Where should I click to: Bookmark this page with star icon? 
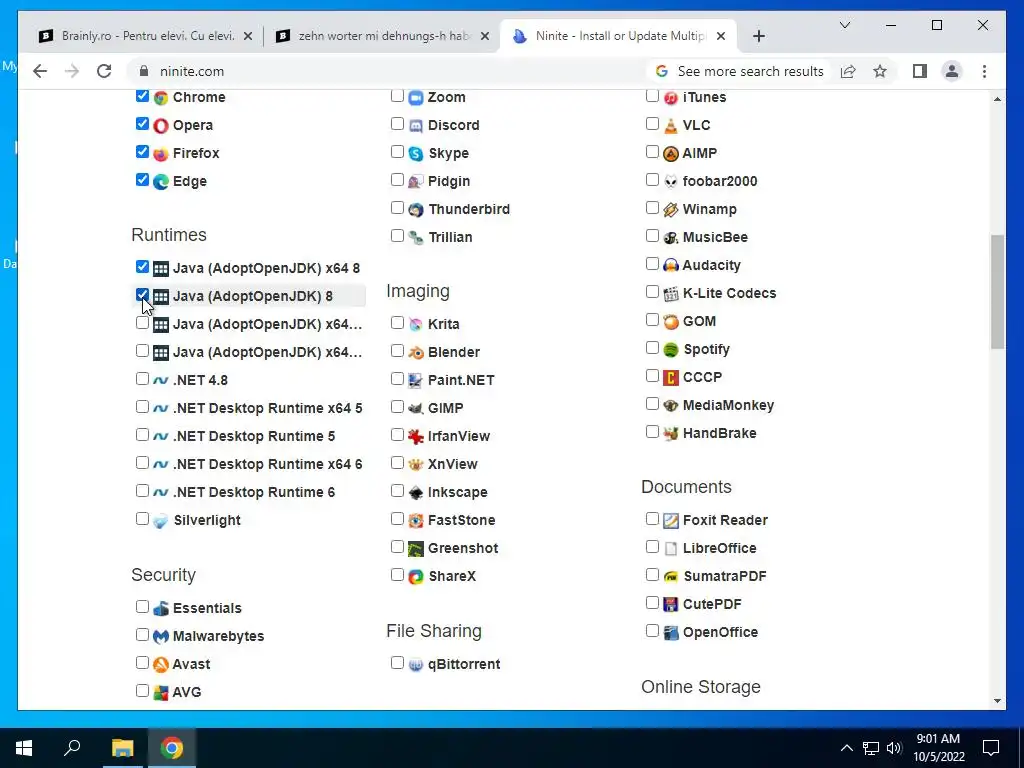coord(880,71)
